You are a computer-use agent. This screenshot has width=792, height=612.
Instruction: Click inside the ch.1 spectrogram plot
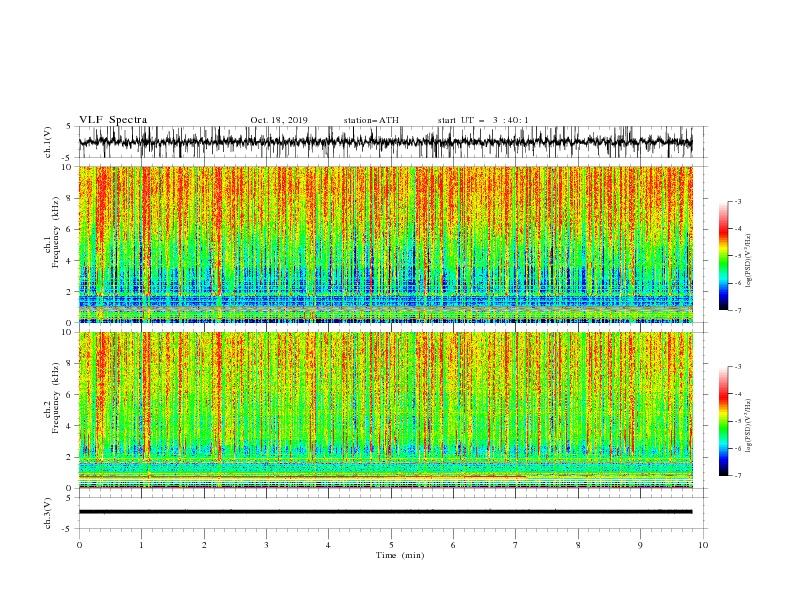pos(385,244)
